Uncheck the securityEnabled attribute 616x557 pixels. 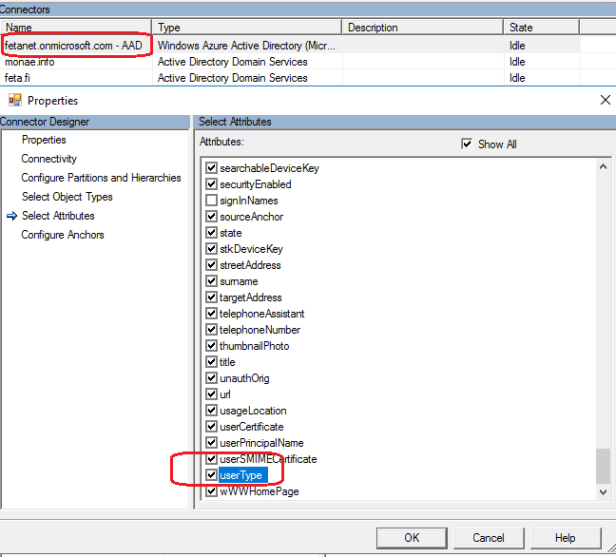(x=211, y=185)
